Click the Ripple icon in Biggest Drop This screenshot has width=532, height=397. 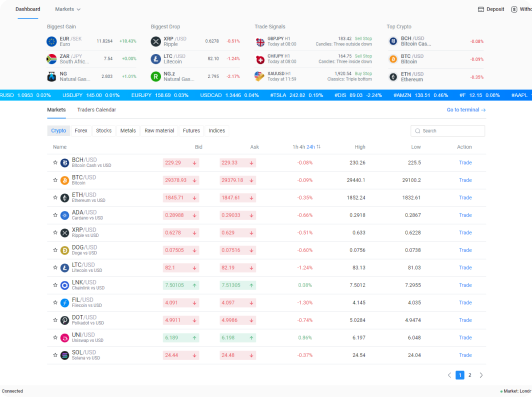pos(156,41)
